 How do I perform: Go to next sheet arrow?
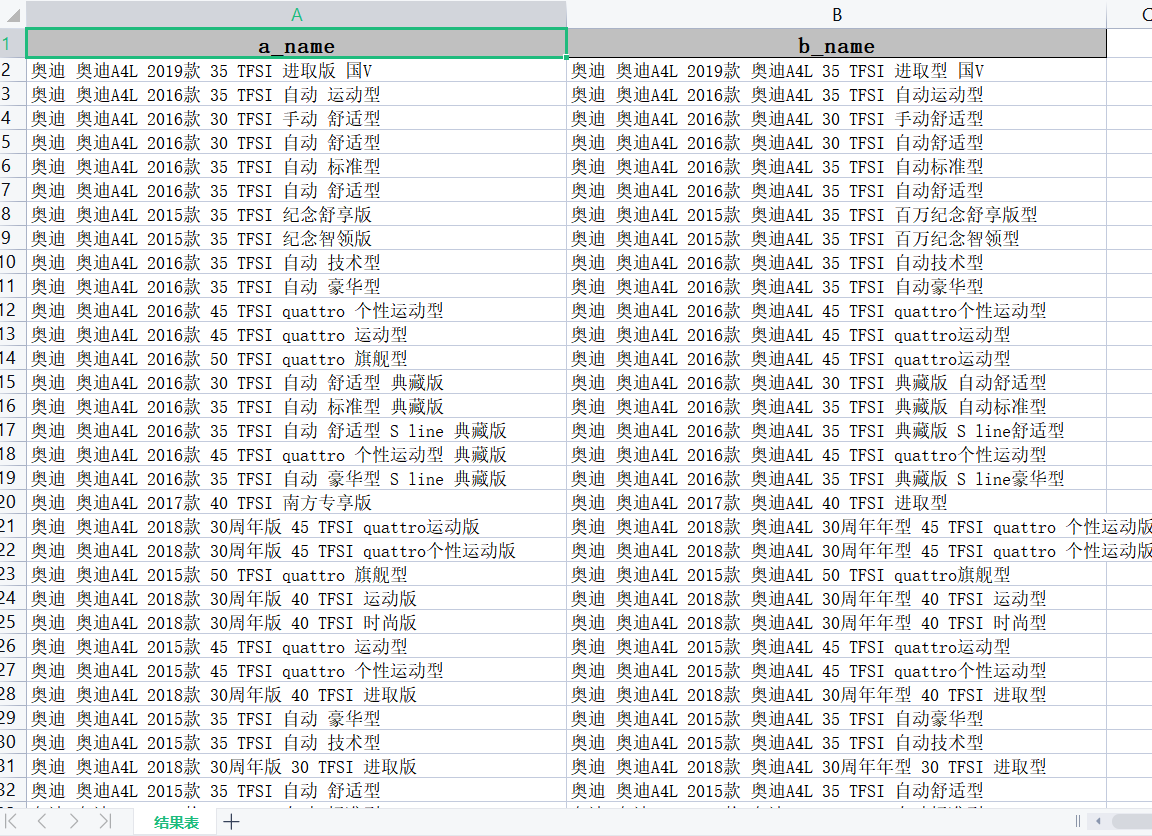[73, 821]
